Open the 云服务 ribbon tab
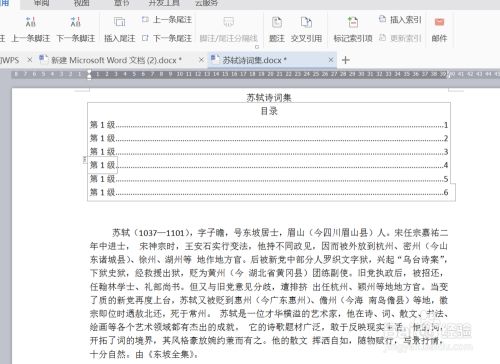Viewport: 500px width, 364px height. pyautogui.click(x=207, y=3)
